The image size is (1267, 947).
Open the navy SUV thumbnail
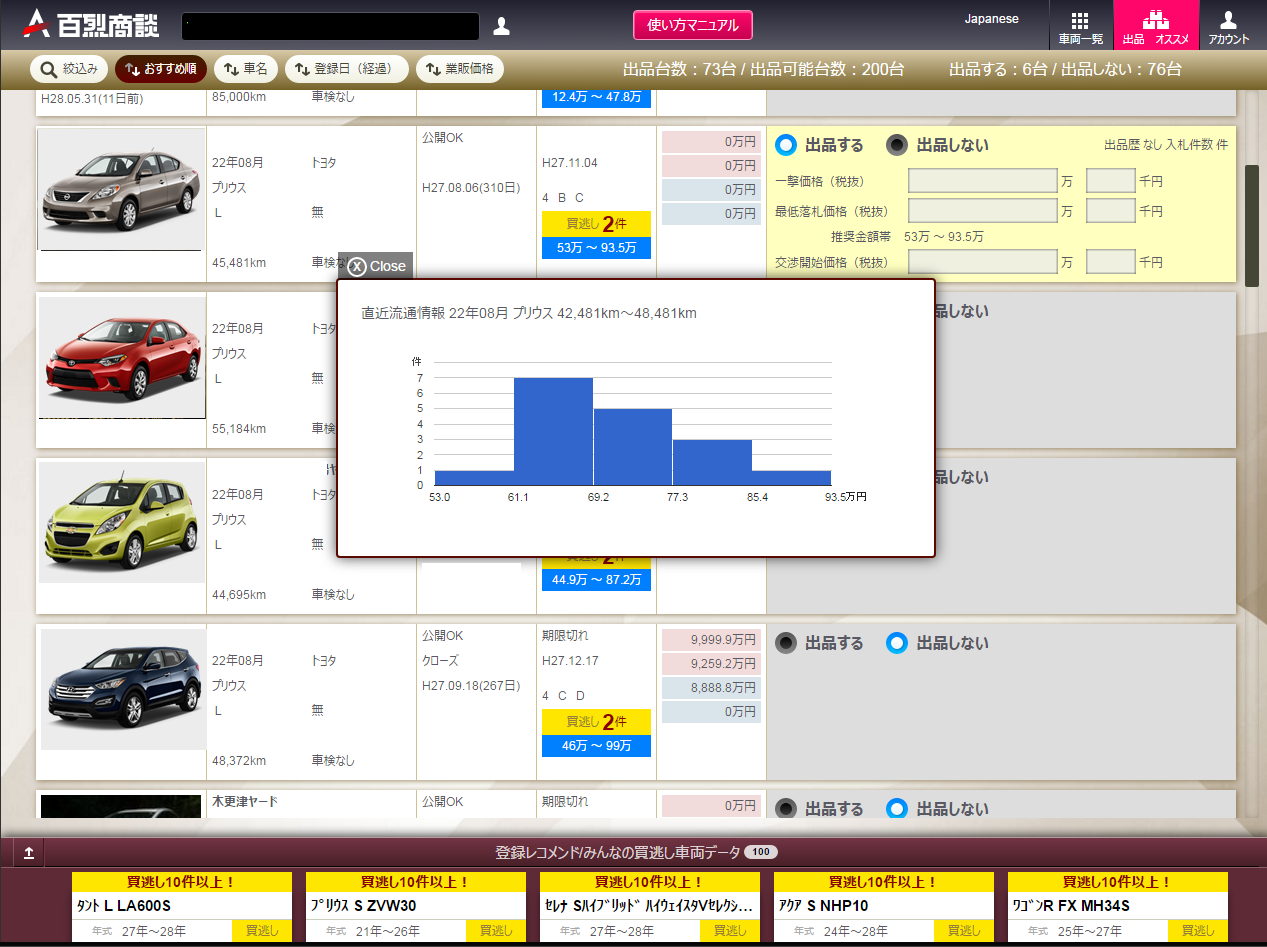122,689
